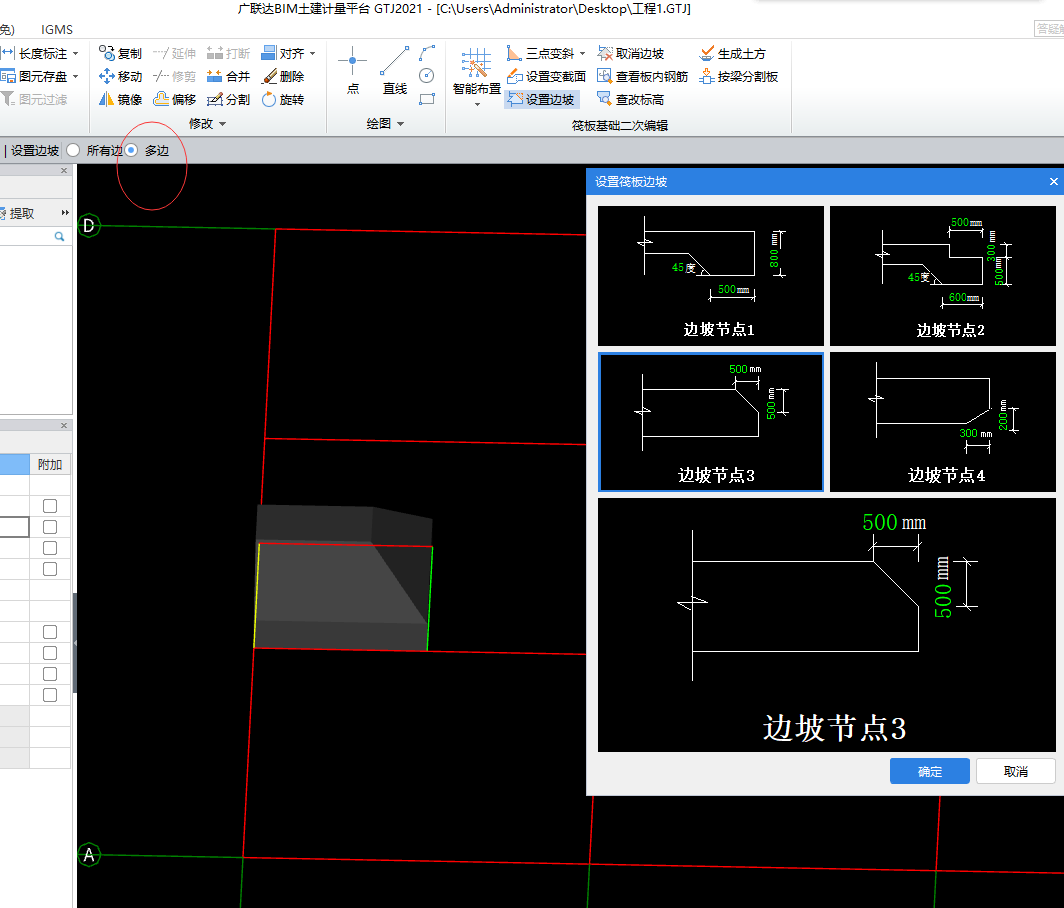Click the 延伸 (extend) tool
This screenshot has height=908, width=1064.
click(174, 54)
